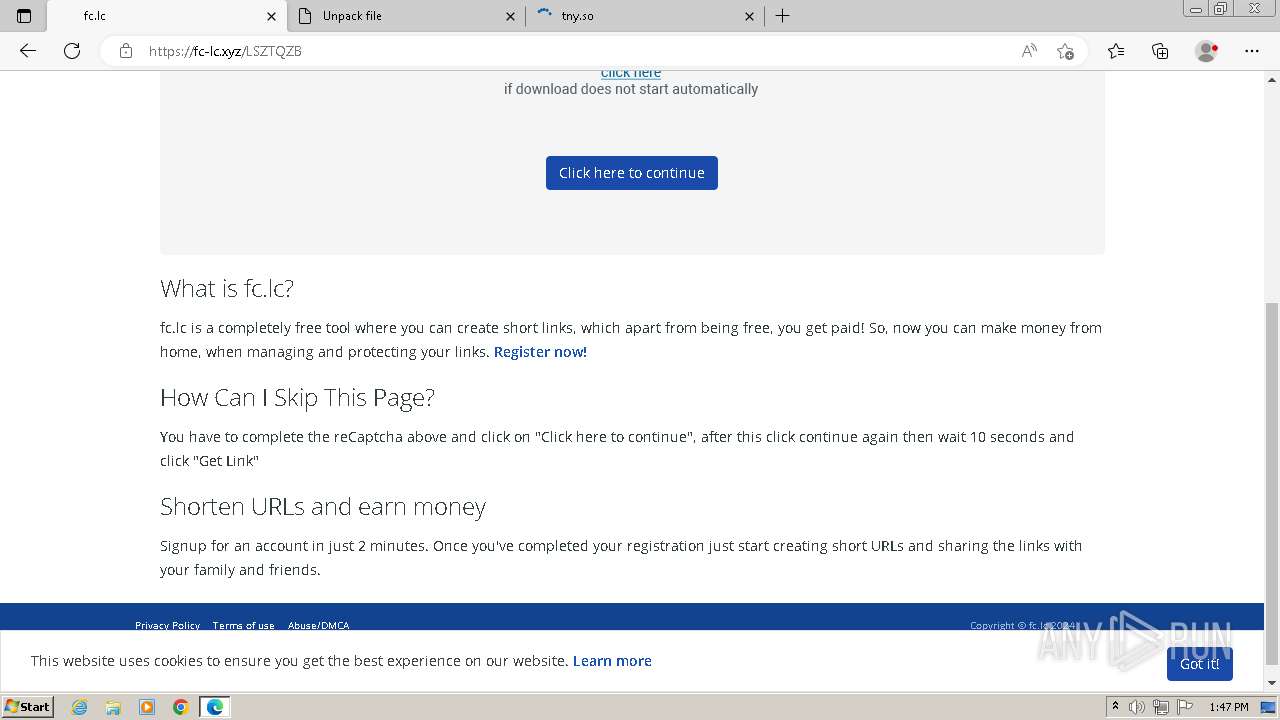Open the Collections icon

click(1160, 51)
